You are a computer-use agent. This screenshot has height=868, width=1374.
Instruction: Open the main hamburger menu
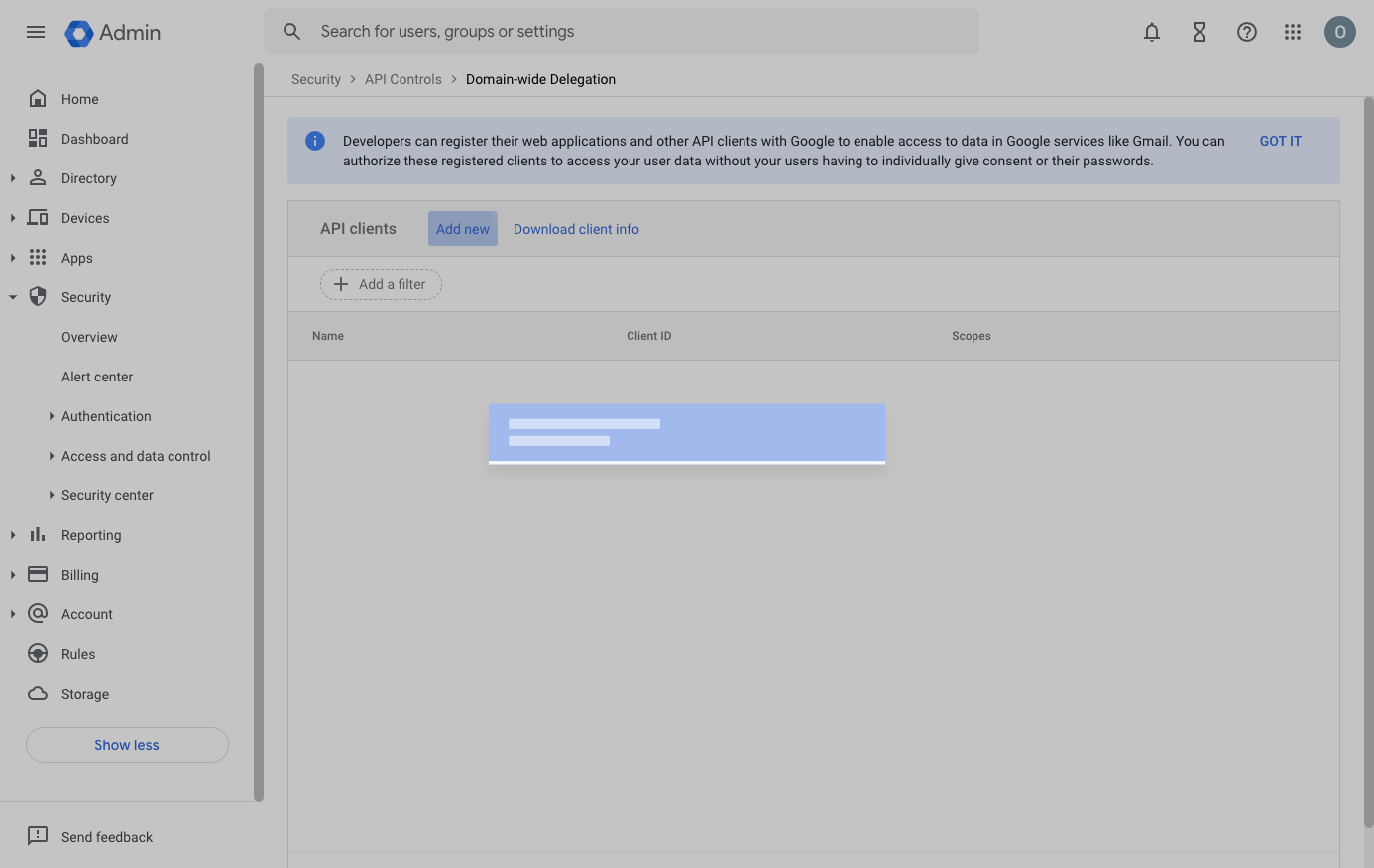pos(36,32)
